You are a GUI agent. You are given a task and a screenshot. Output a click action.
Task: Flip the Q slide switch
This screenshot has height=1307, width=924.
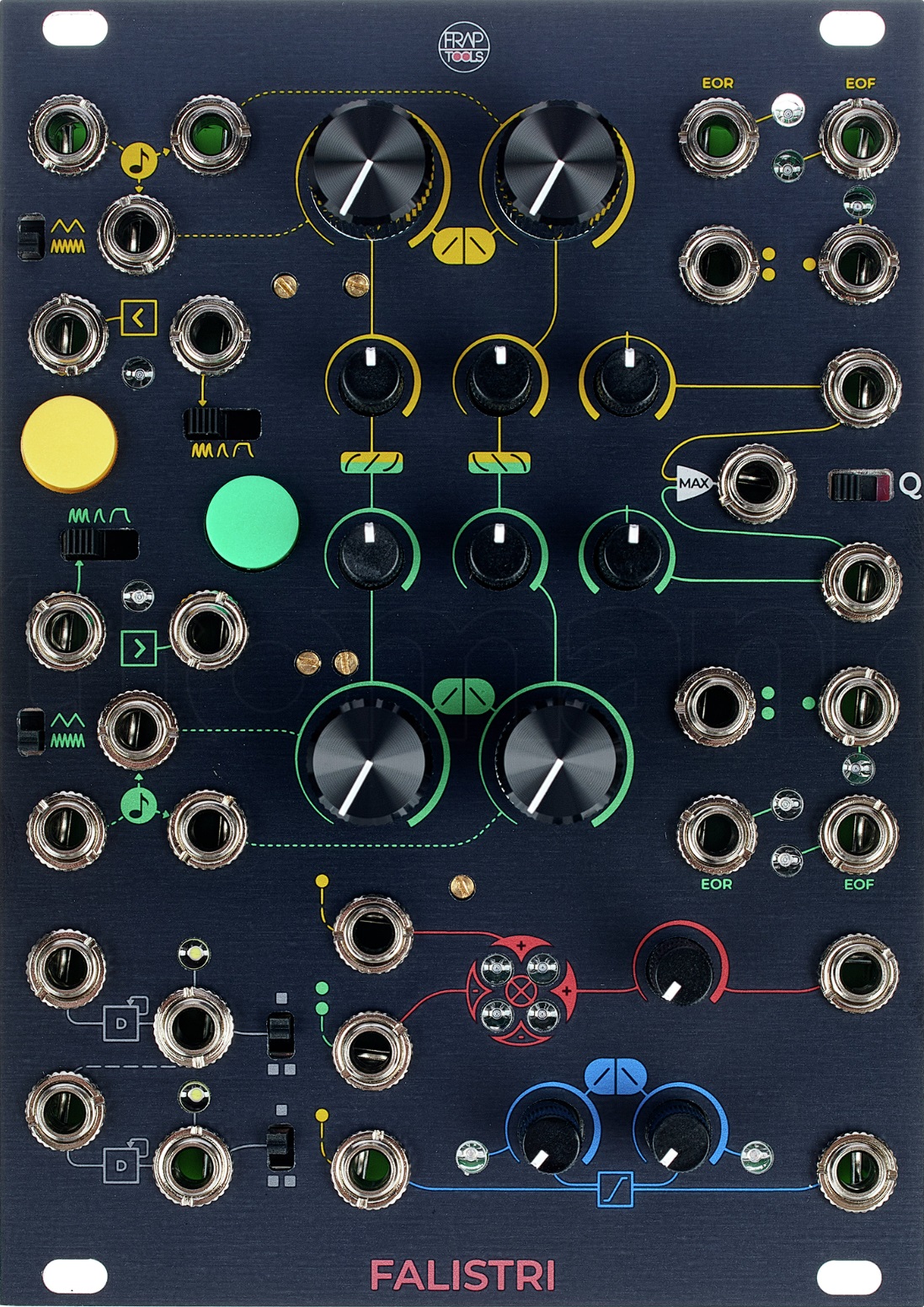(860, 485)
